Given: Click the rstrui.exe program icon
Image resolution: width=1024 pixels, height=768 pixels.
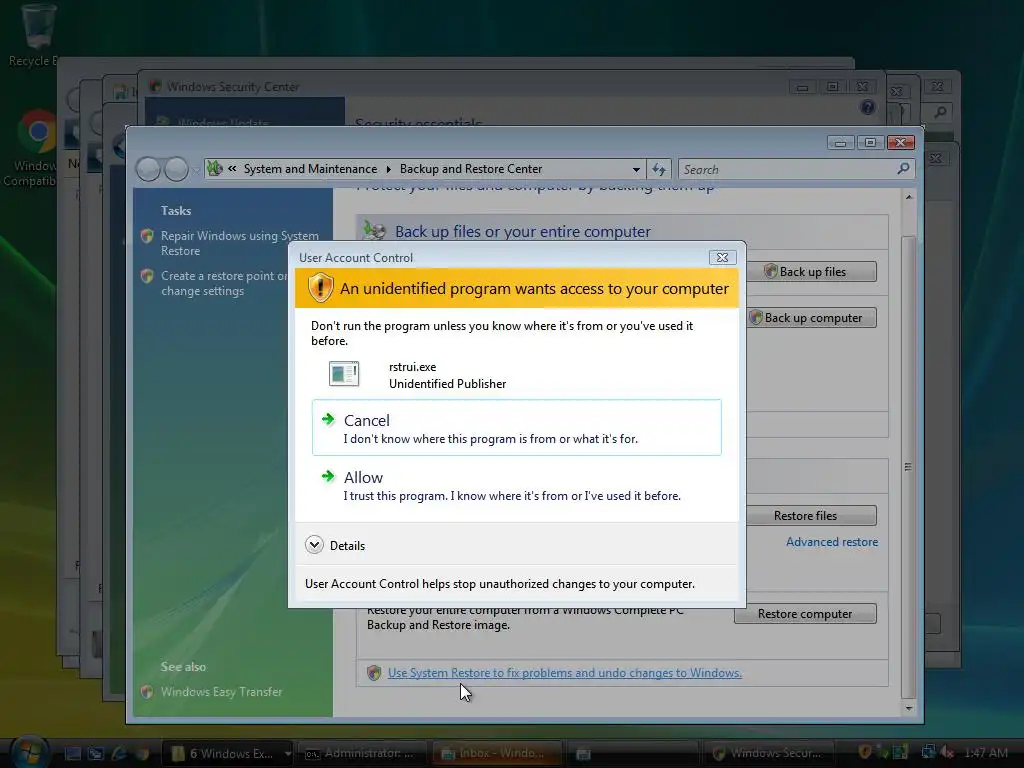Looking at the screenshot, I should click(x=344, y=374).
